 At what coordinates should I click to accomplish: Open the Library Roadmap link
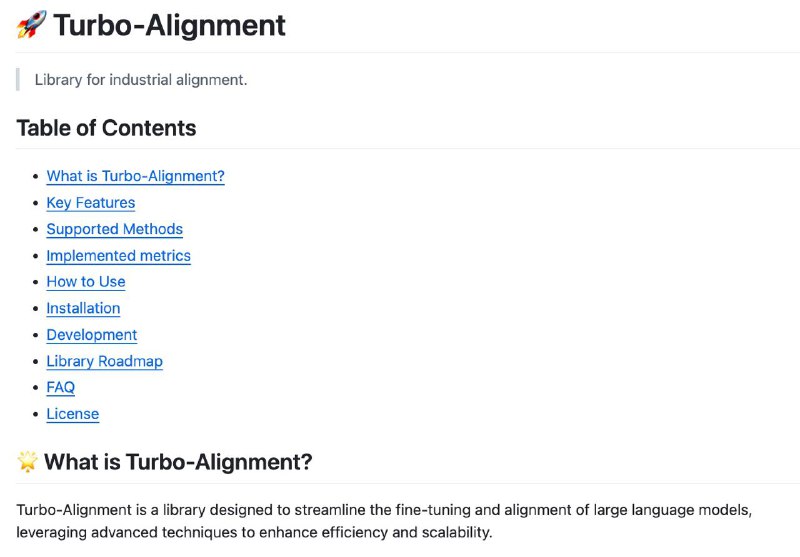click(x=105, y=361)
